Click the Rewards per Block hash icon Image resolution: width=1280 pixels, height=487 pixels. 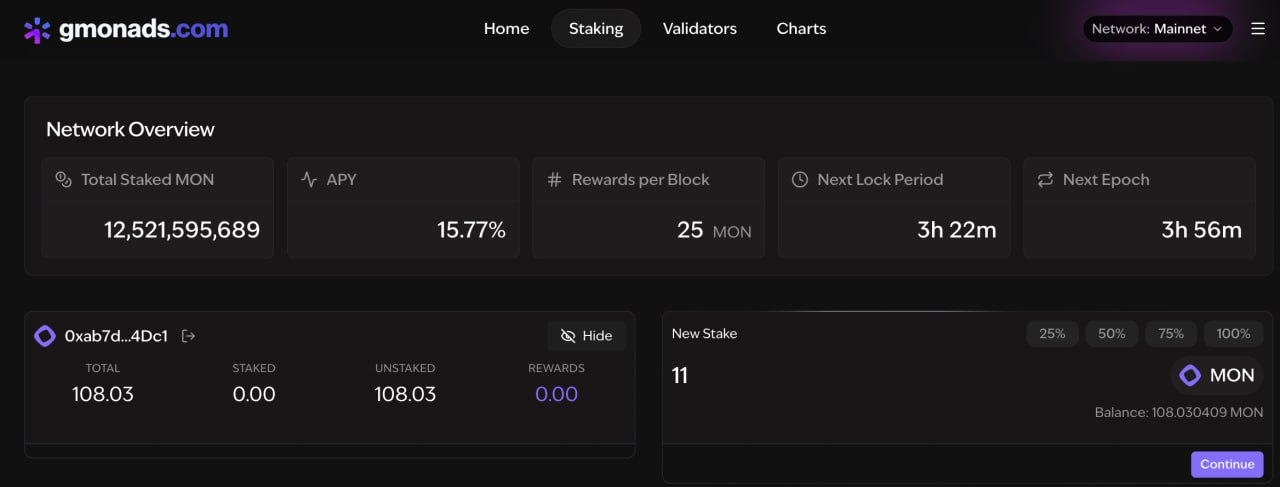pyautogui.click(x=554, y=180)
